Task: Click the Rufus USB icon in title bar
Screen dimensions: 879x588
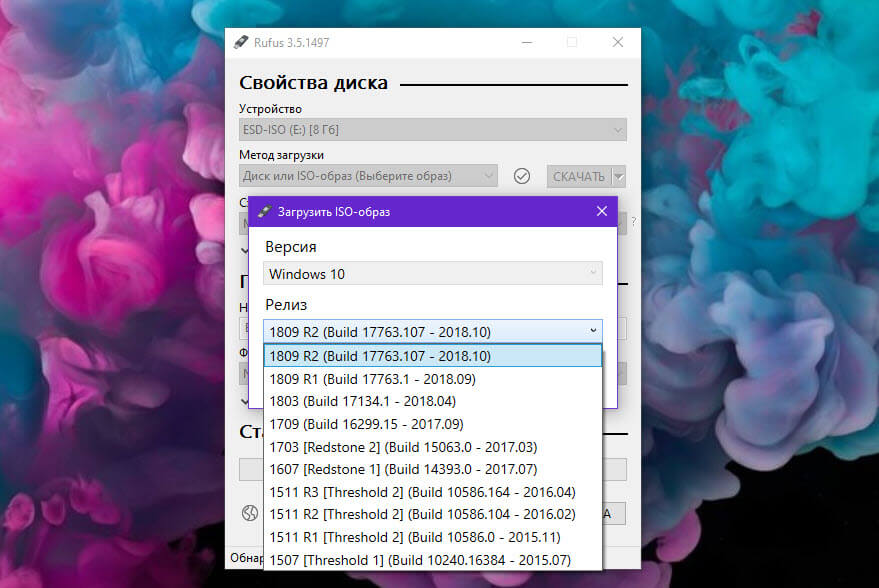Action: coord(241,43)
